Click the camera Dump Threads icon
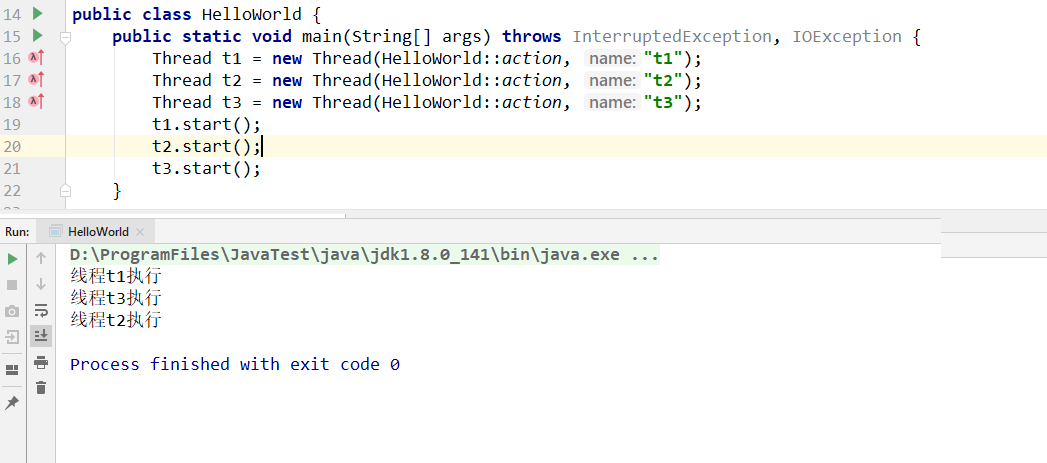This screenshot has height=463, width=1047. (12, 311)
